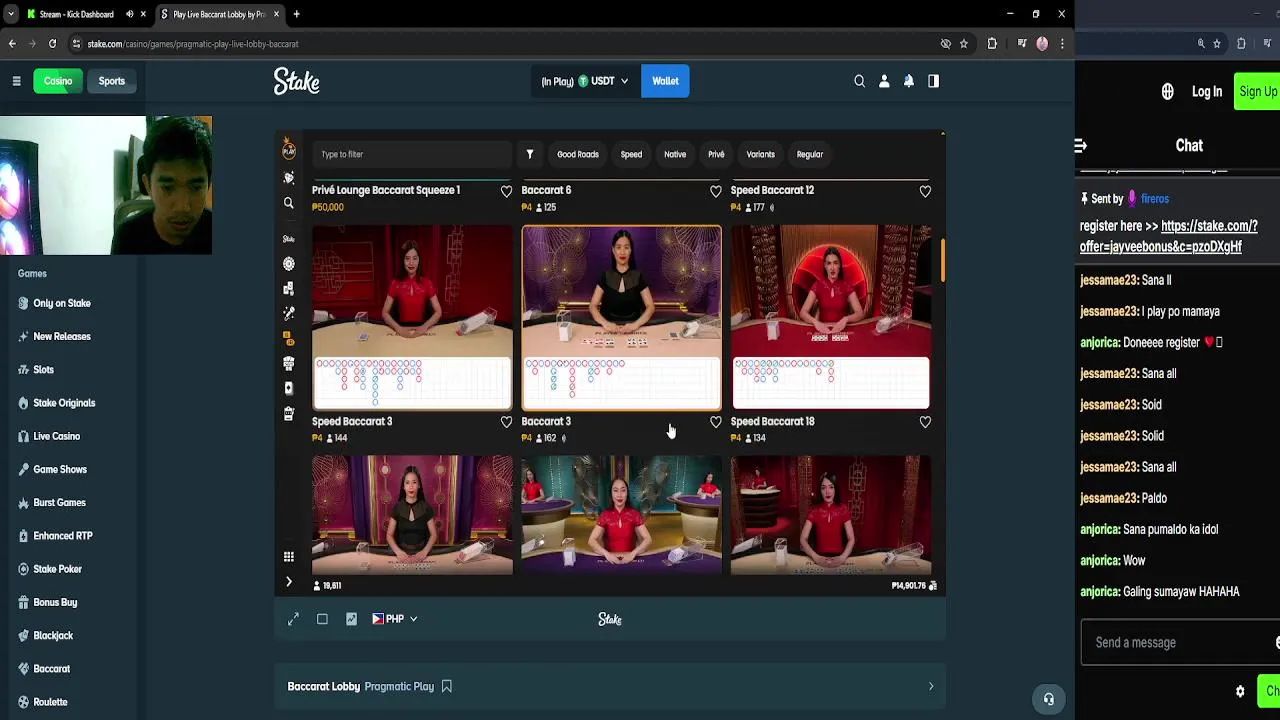Open the filter funnel icon
Viewport: 1280px width, 720px height.
tap(529, 154)
